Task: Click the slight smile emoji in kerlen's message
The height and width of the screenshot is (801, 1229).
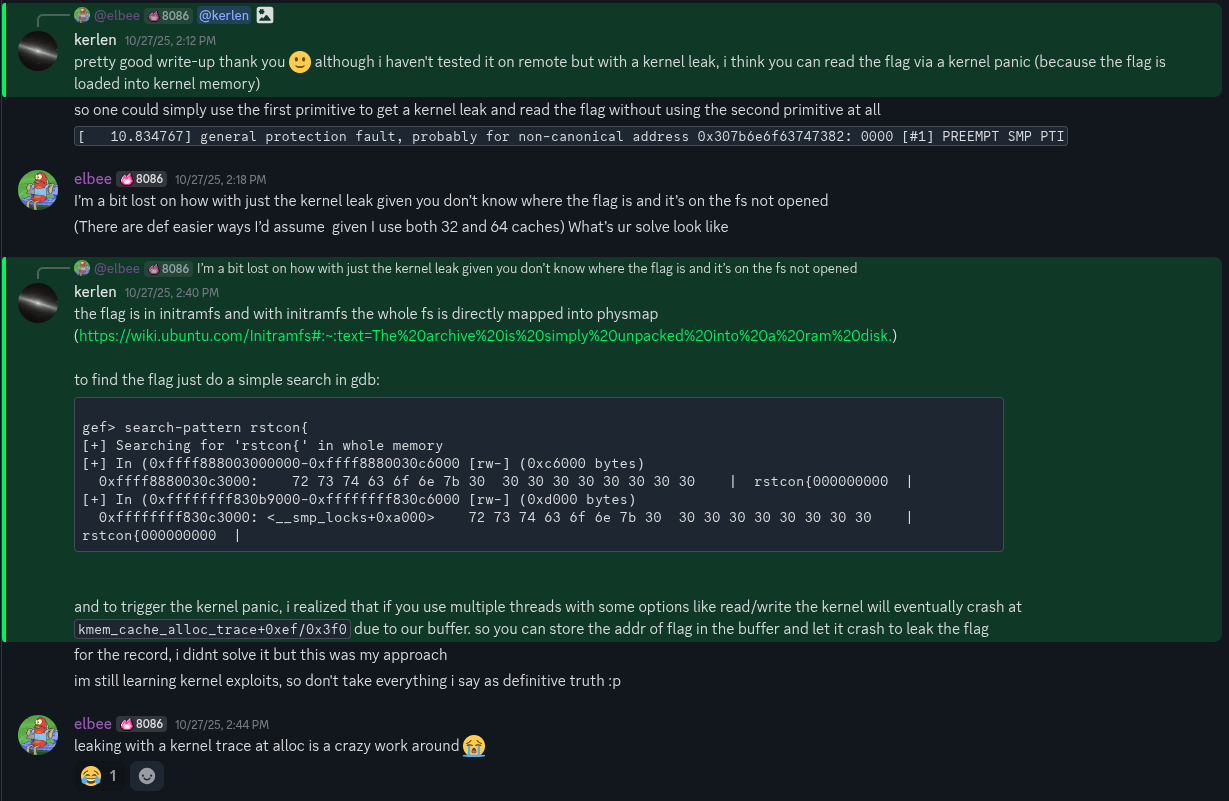Action: click(x=300, y=62)
